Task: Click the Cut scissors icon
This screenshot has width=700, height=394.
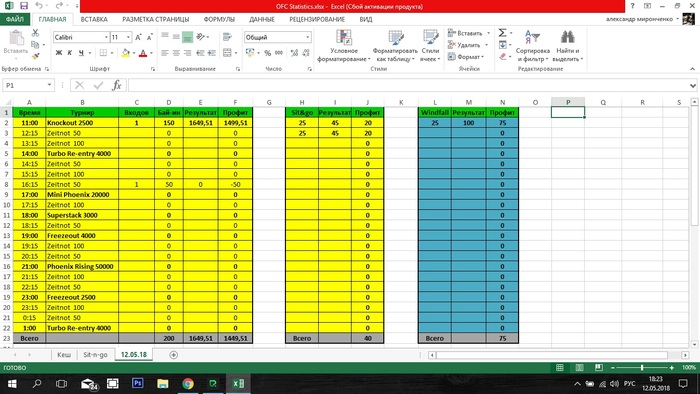Action: point(35,33)
